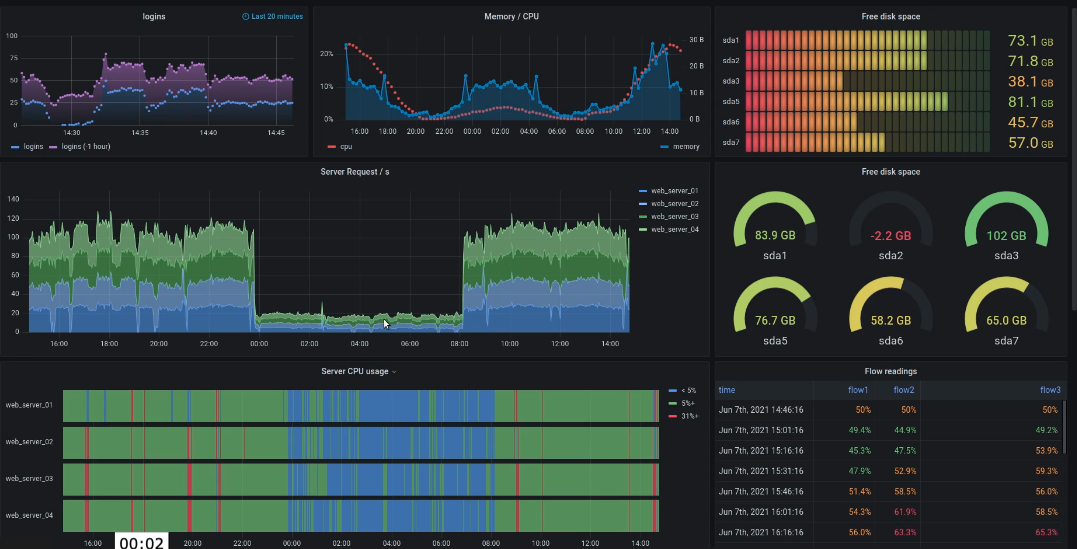Viewport: 1077px width, 549px height.
Task: Click the 59.3% flow3 cell
Action: (1046, 471)
